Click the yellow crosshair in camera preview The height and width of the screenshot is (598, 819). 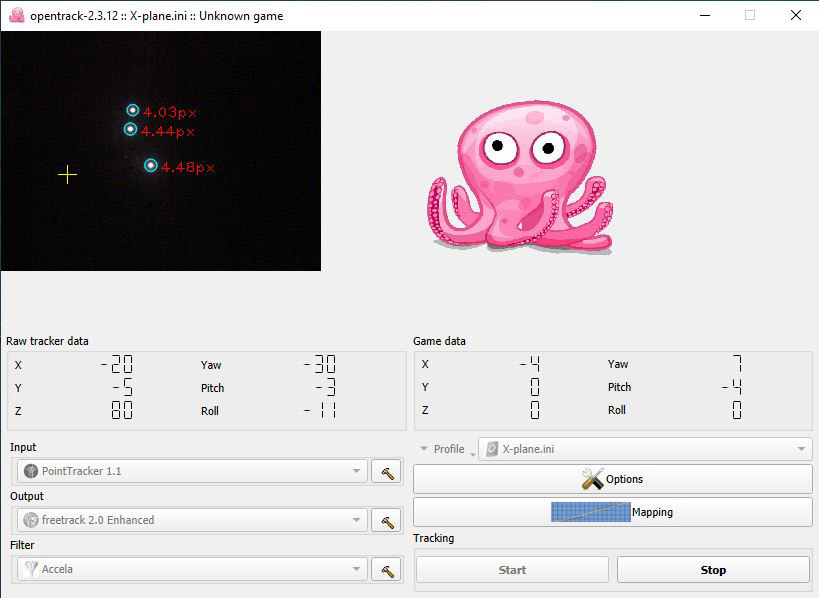coord(67,175)
